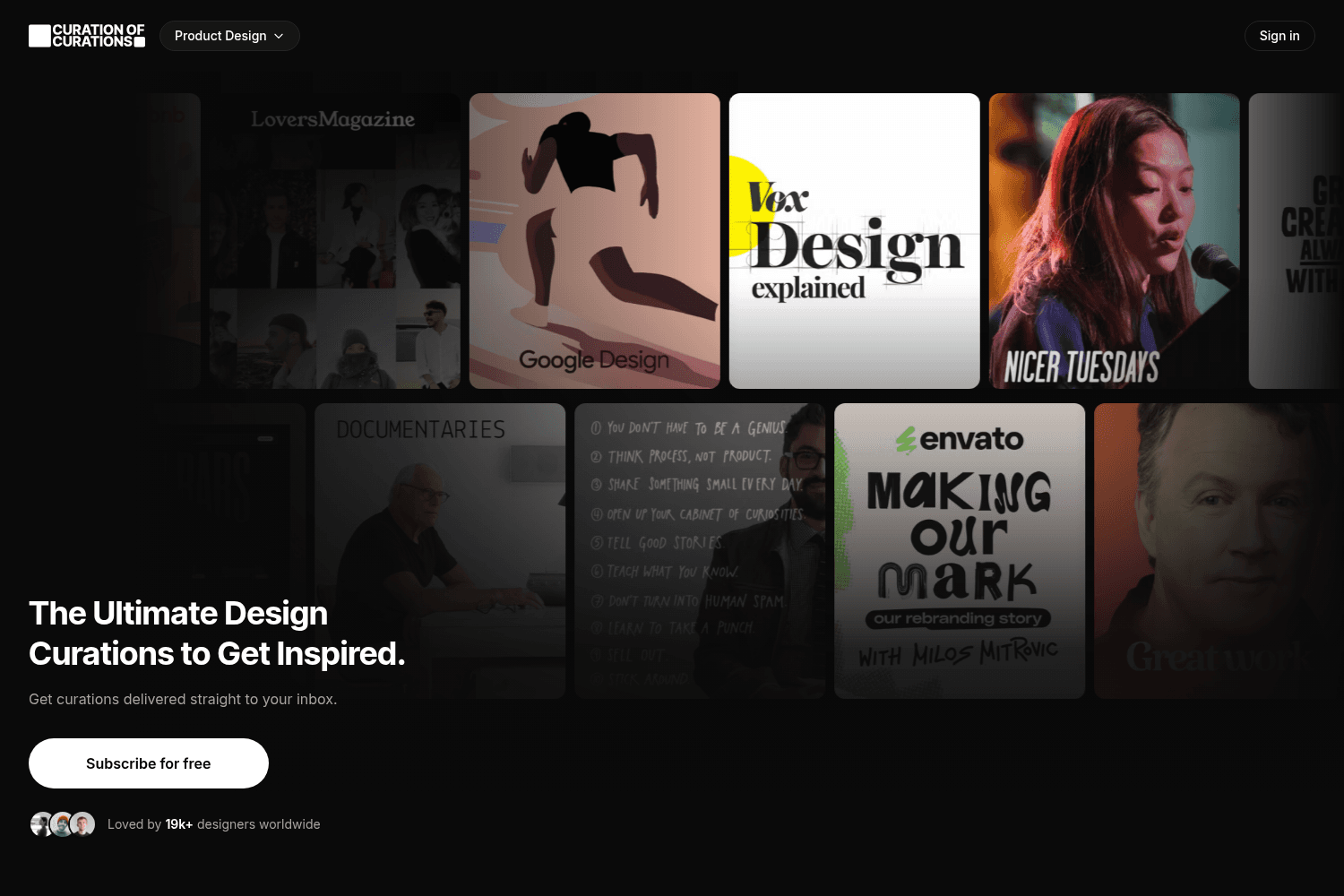
Task: Click 'Get curations delivered straight to your inbox' text
Action: pos(183,699)
